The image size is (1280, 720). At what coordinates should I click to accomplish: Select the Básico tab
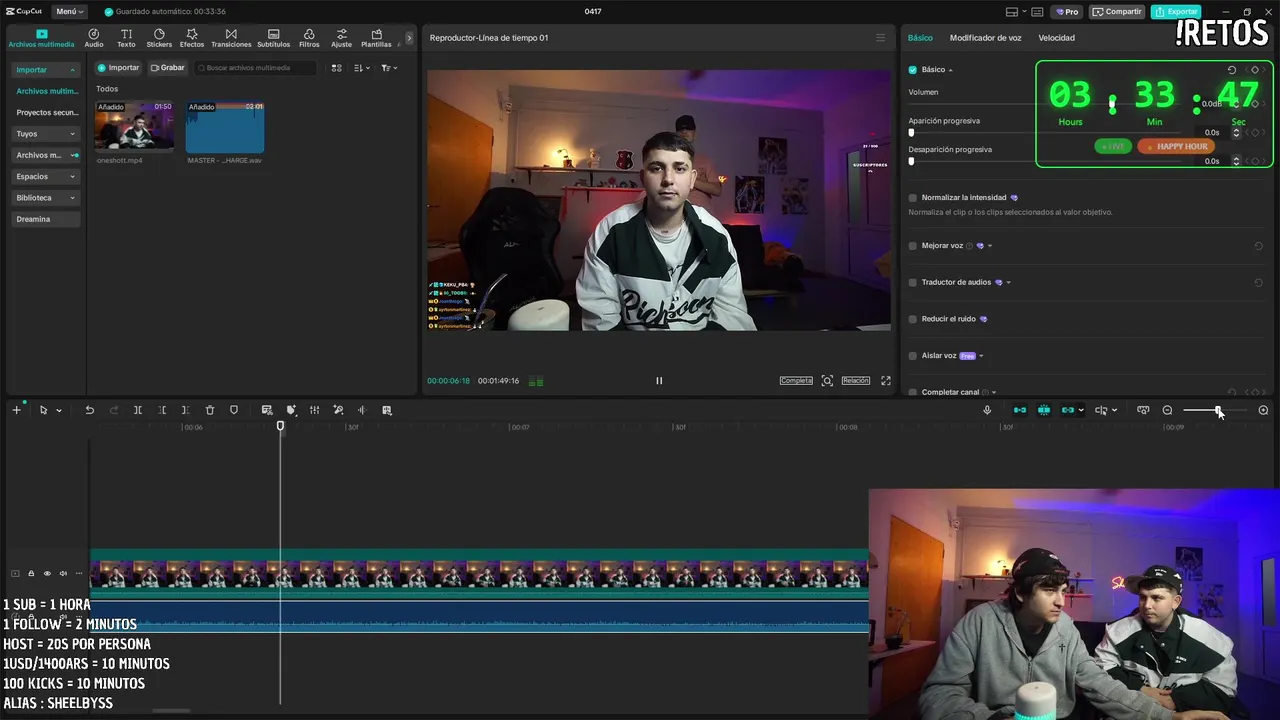pyautogui.click(x=920, y=38)
